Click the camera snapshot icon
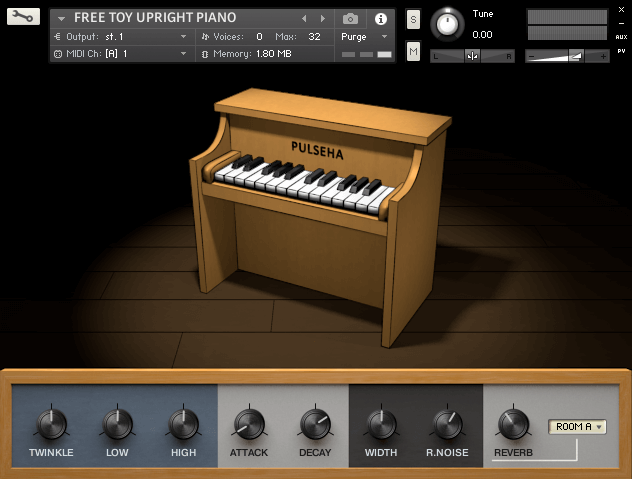This screenshot has width=632, height=479. coord(350,19)
